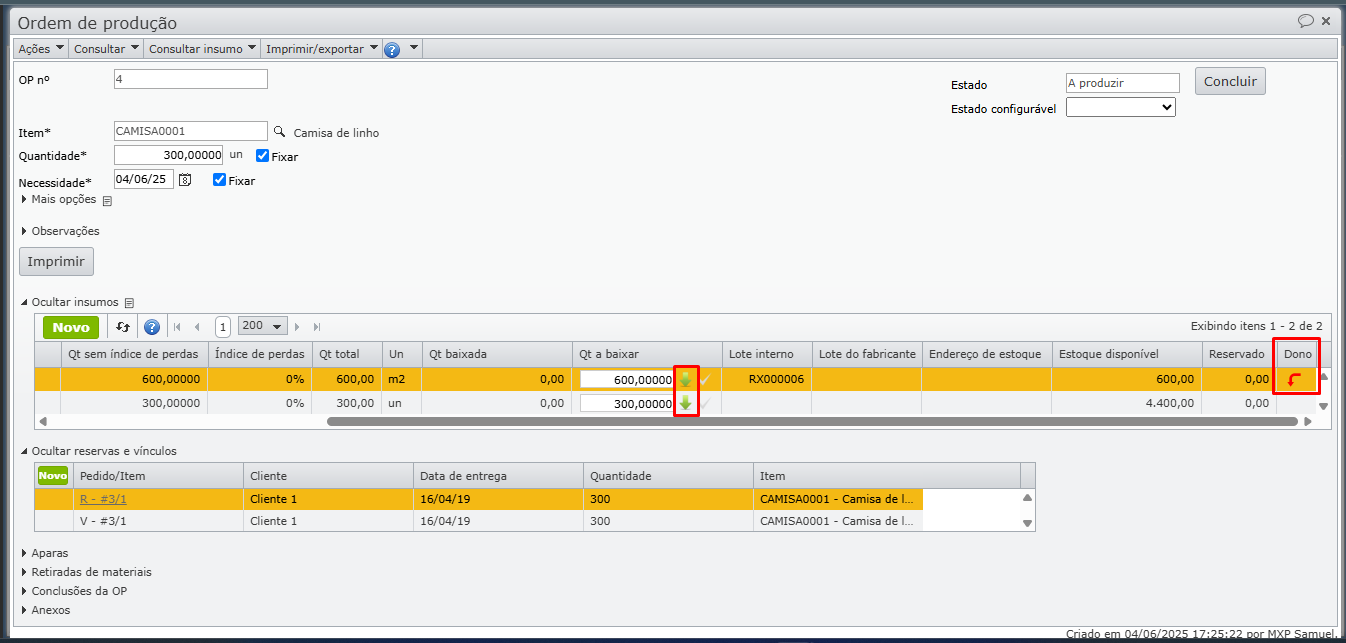Click right arrow of the horizontal scrollbar
Viewport: 1346px width, 643px height.
(x=1307, y=422)
